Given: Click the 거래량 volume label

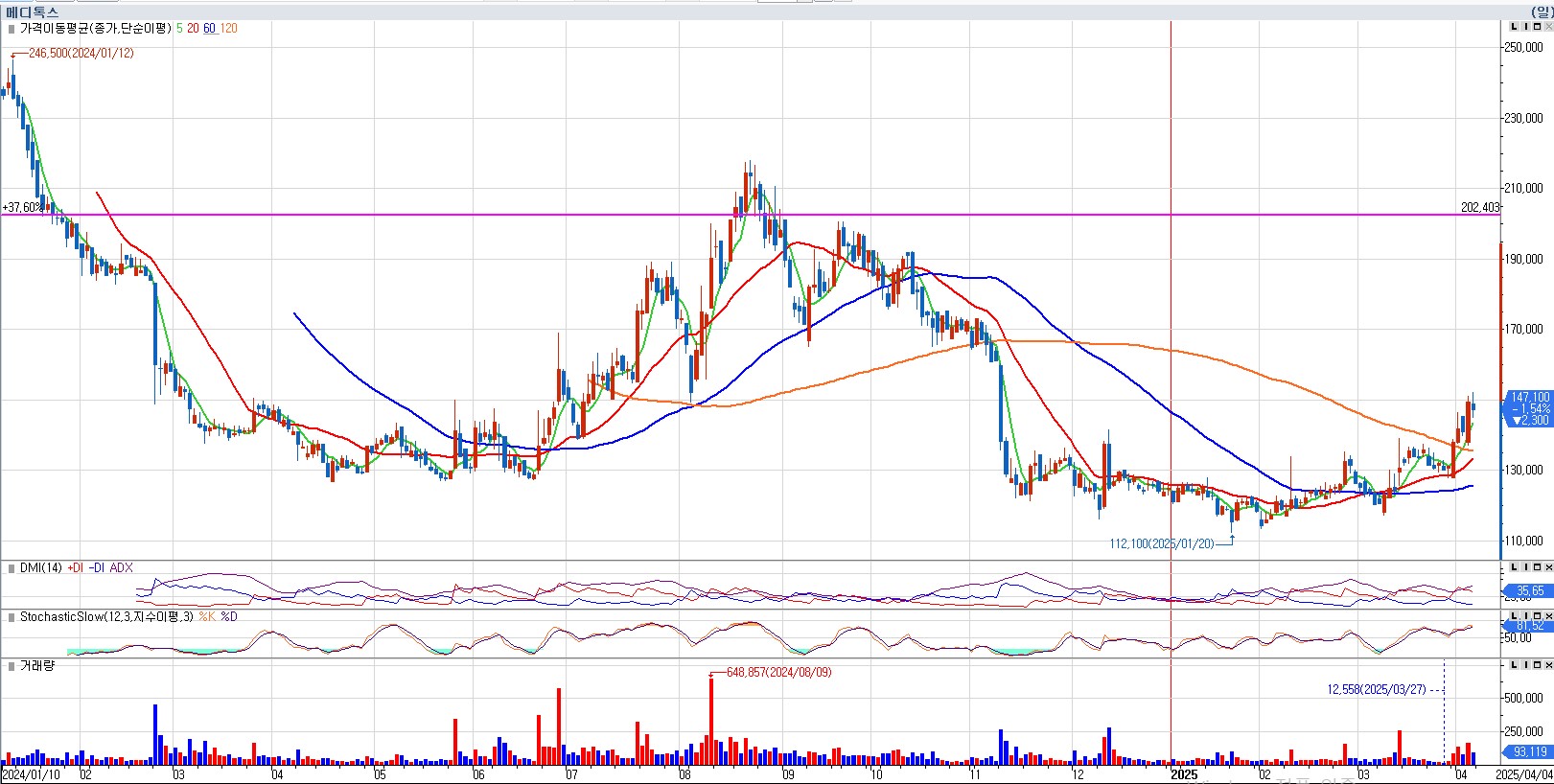Looking at the screenshot, I should (37, 666).
